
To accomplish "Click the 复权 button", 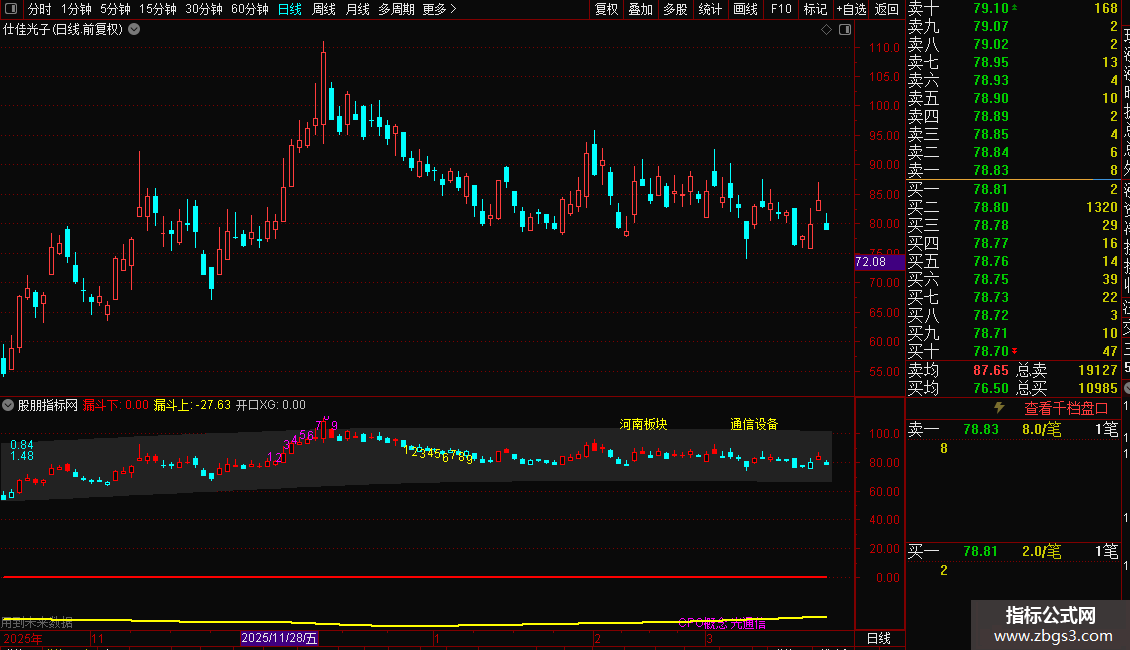I will [x=606, y=9].
